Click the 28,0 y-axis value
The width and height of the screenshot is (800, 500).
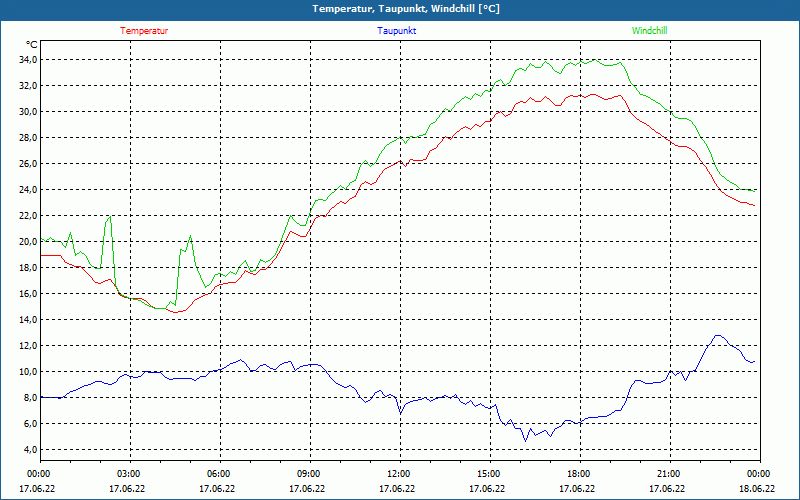(28, 138)
